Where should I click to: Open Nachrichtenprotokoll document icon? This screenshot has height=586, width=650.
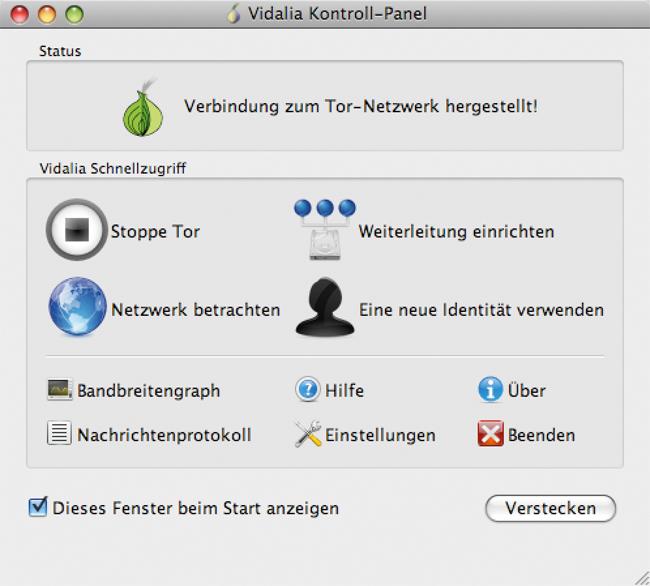point(59,433)
